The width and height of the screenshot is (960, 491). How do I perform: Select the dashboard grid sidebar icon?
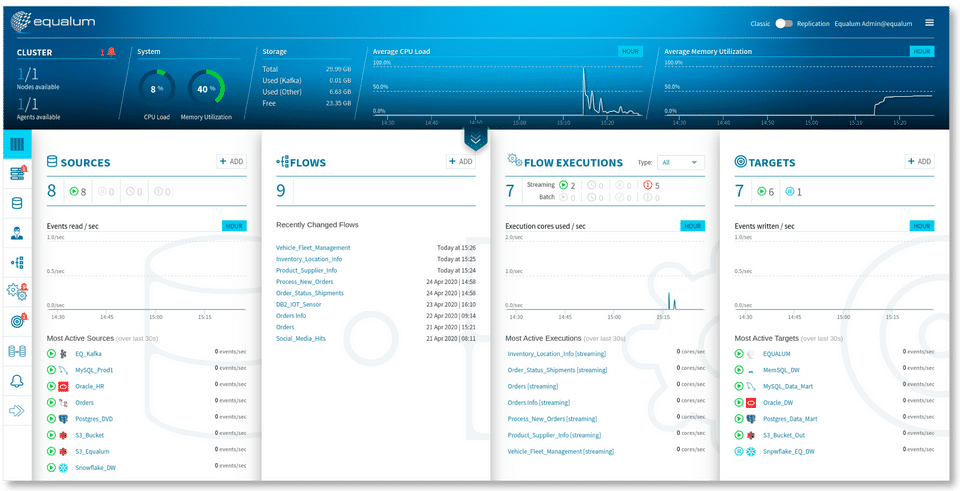[17, 145]
